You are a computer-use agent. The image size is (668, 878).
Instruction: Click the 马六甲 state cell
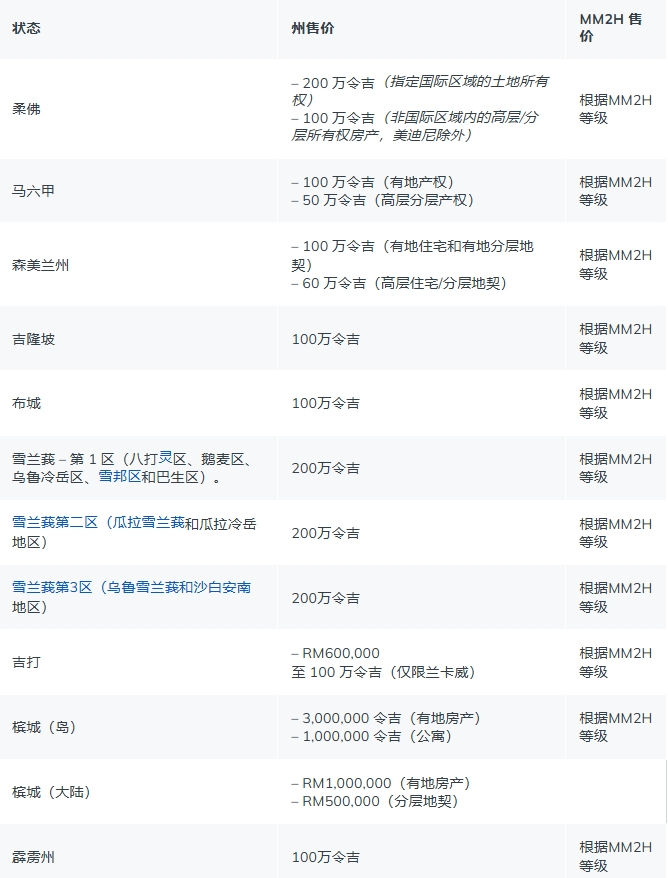[34, 191]
